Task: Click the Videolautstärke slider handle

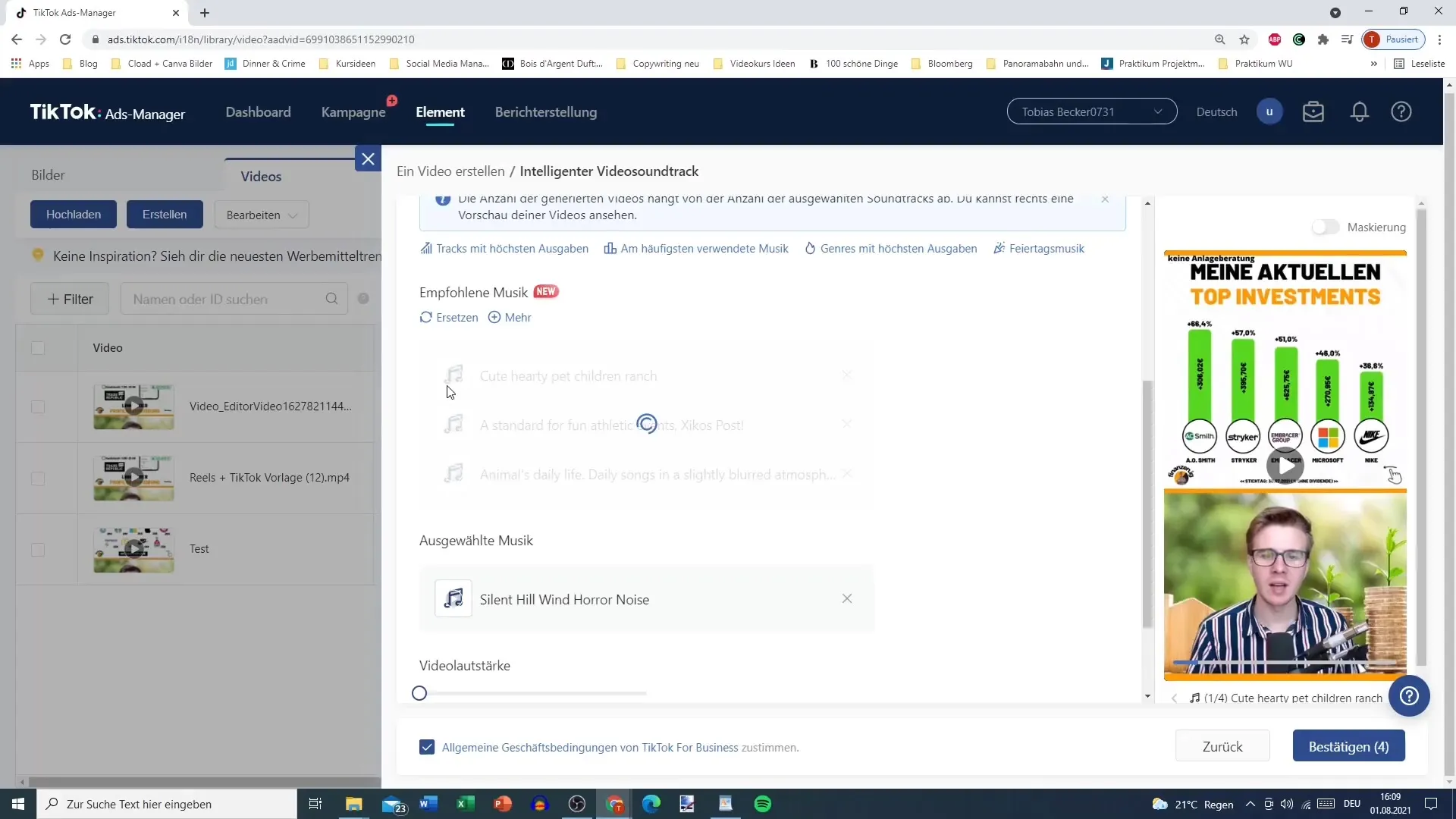Action: 419,693
